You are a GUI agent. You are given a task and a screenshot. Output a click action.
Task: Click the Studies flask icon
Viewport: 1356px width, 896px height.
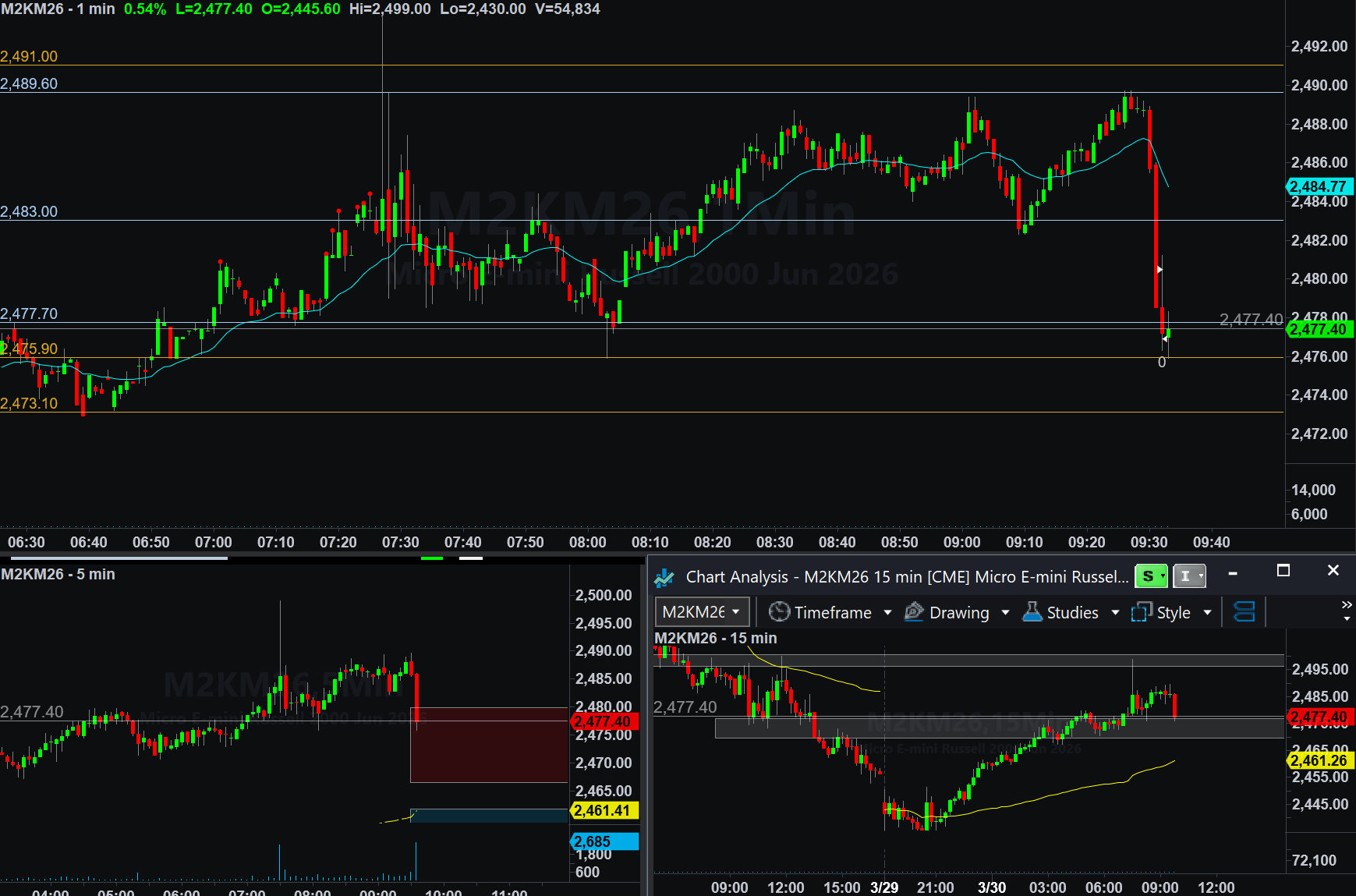(1032, 612)
